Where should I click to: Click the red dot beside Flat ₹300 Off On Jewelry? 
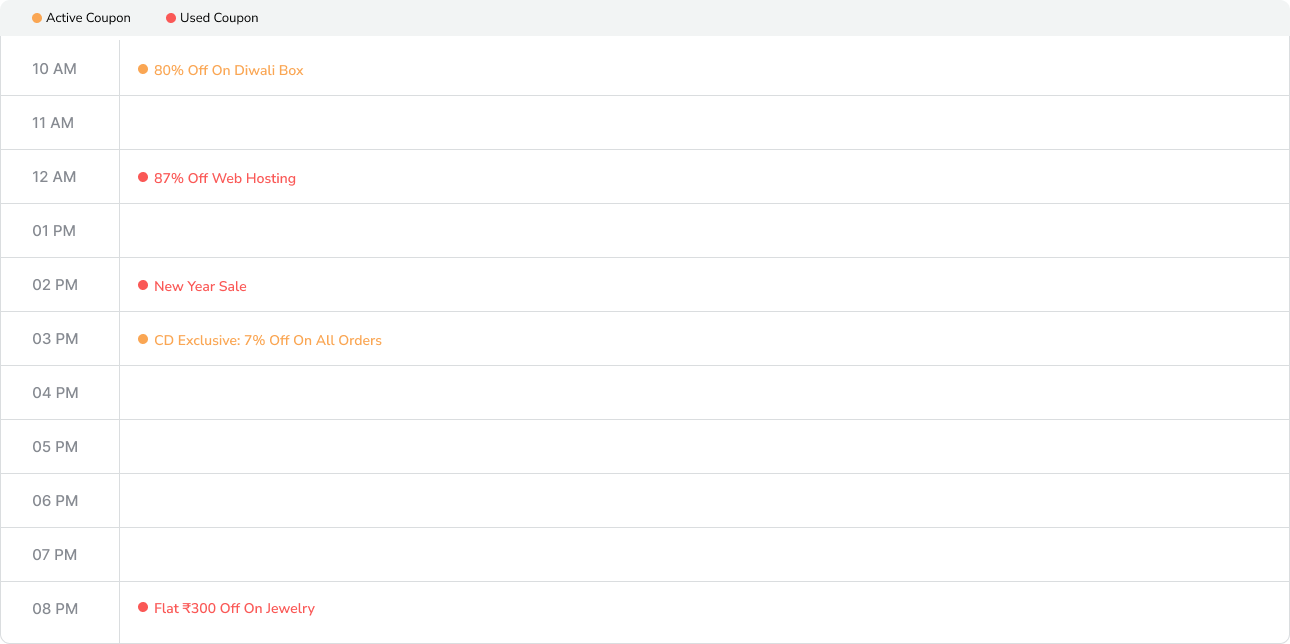tap(143, 608)
